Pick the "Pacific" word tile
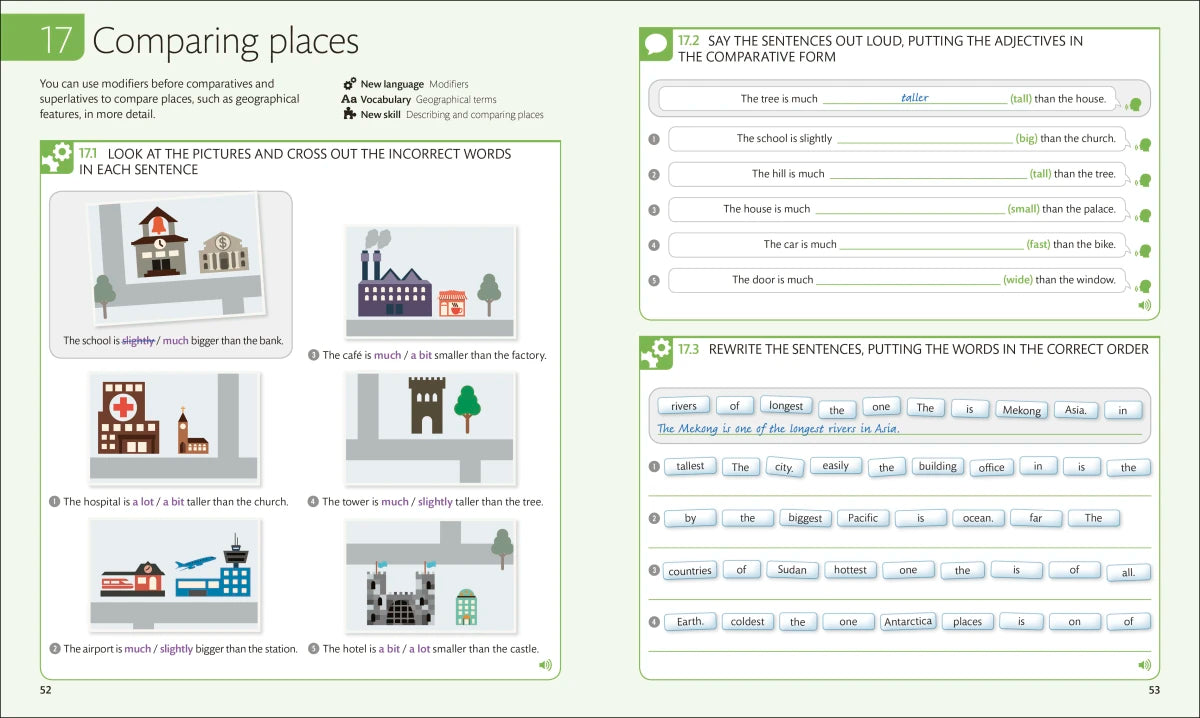Viewport: 1200px width, 718px height. pos(862,518)
